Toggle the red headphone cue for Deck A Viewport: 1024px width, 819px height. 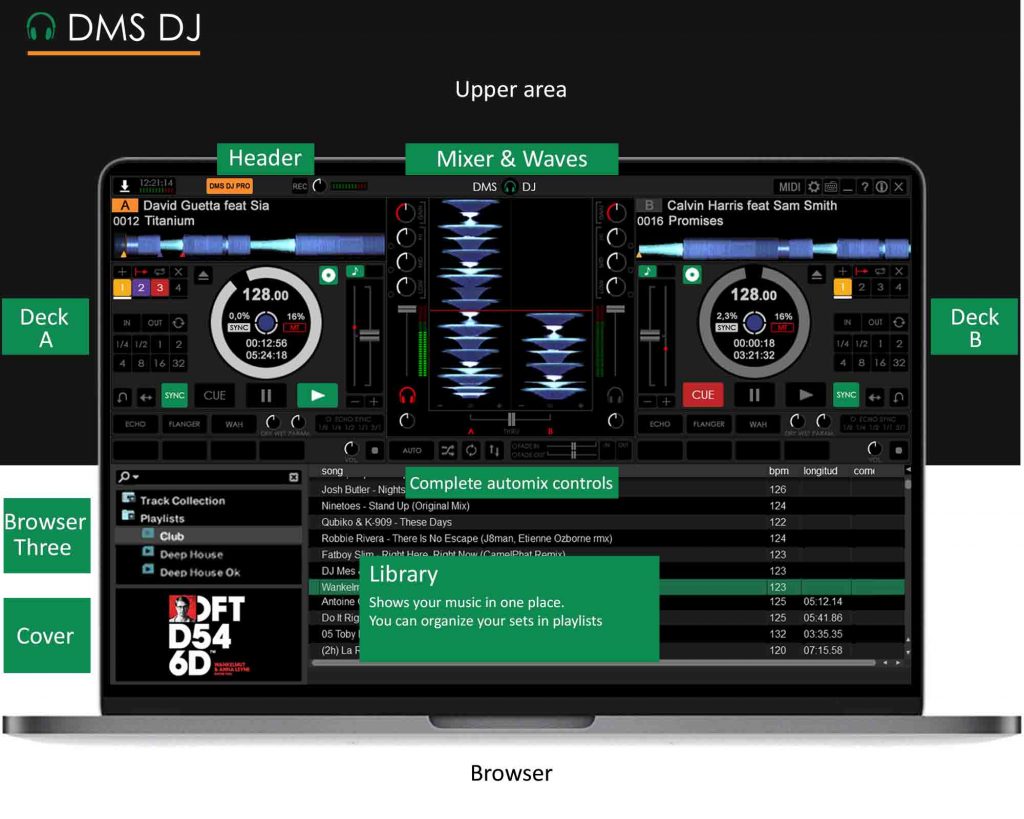pos(407,395)
